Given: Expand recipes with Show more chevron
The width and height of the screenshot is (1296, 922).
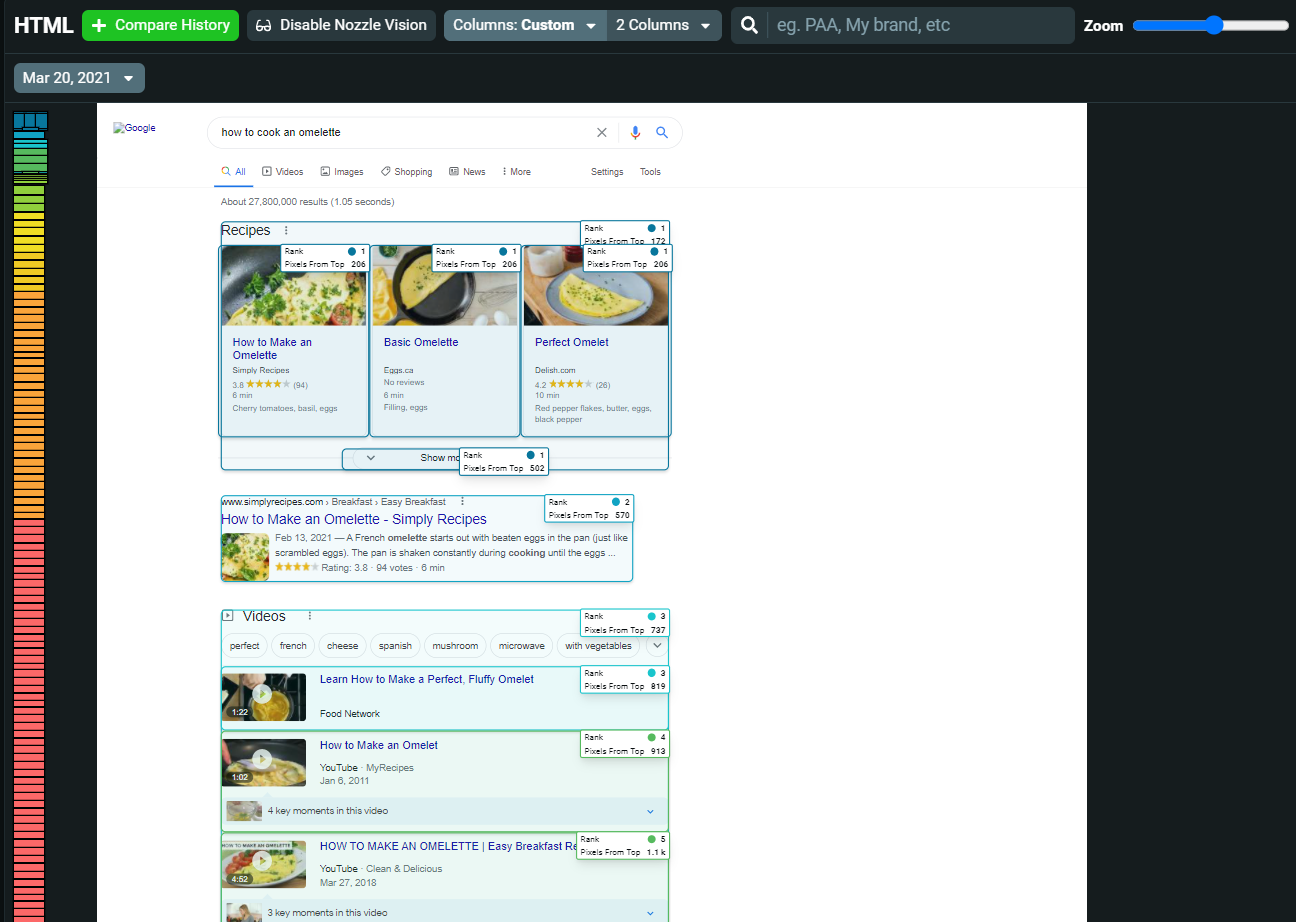Looking at the screenshot, I should (370, 458).
